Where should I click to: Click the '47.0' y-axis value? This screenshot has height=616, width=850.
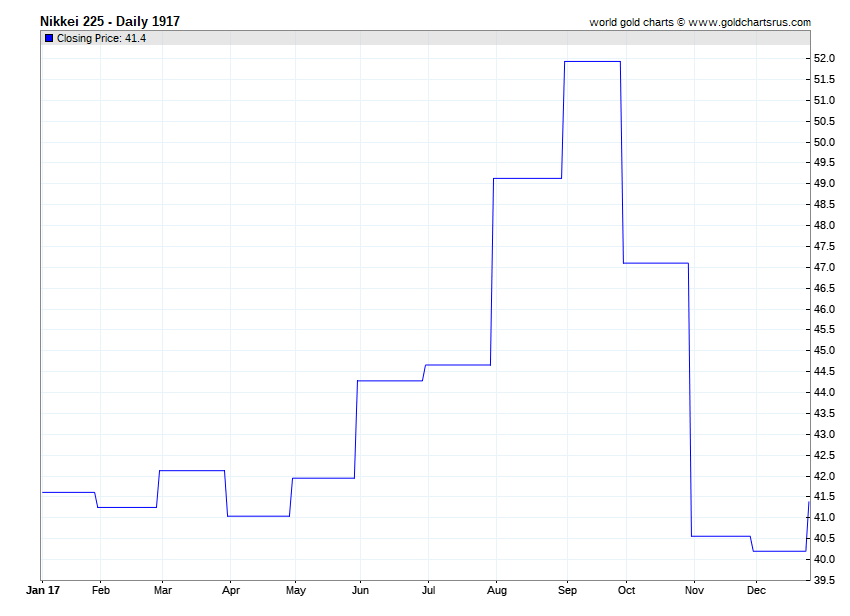[x=824, y=267]
